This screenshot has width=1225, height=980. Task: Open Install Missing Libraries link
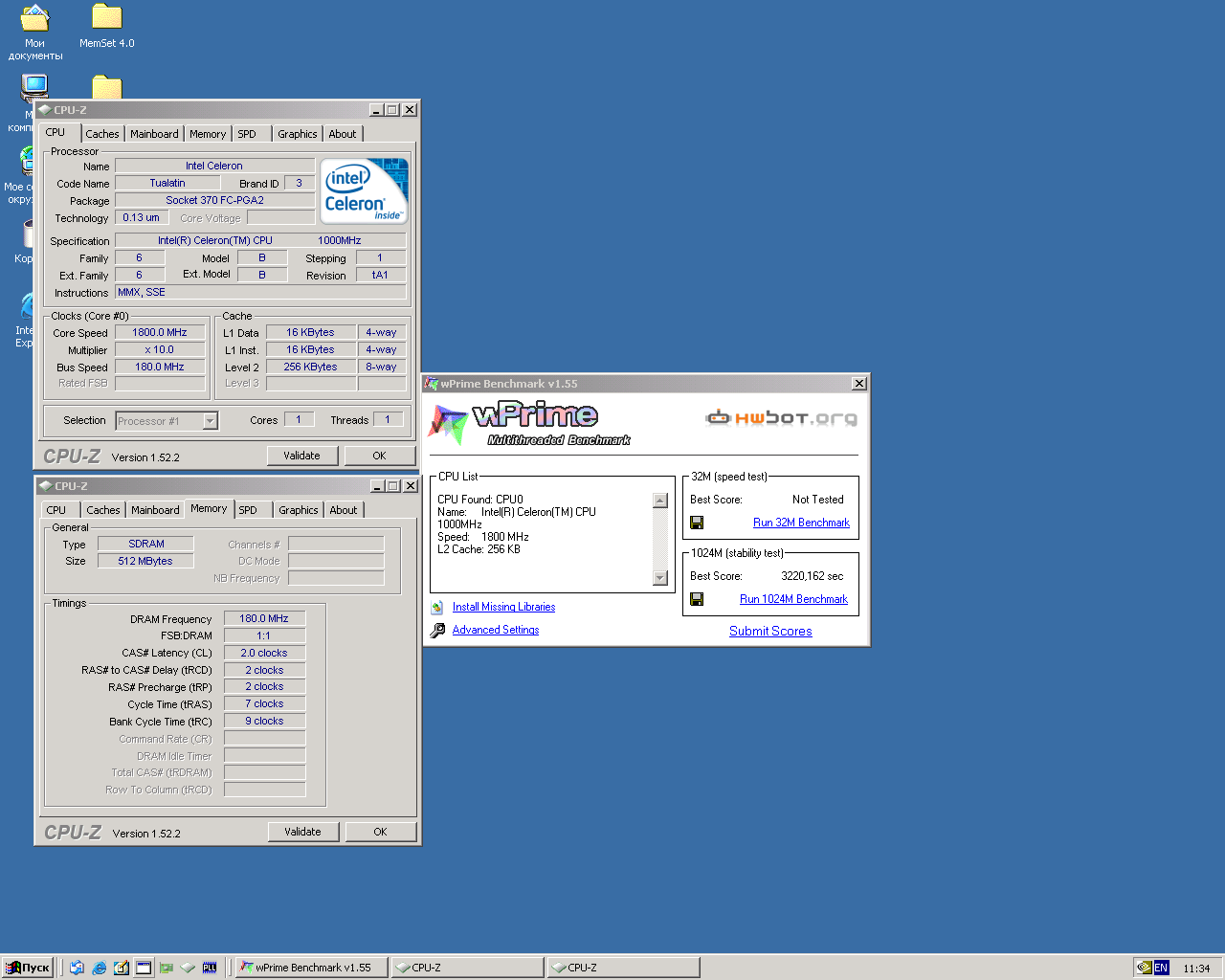(503, 607)
